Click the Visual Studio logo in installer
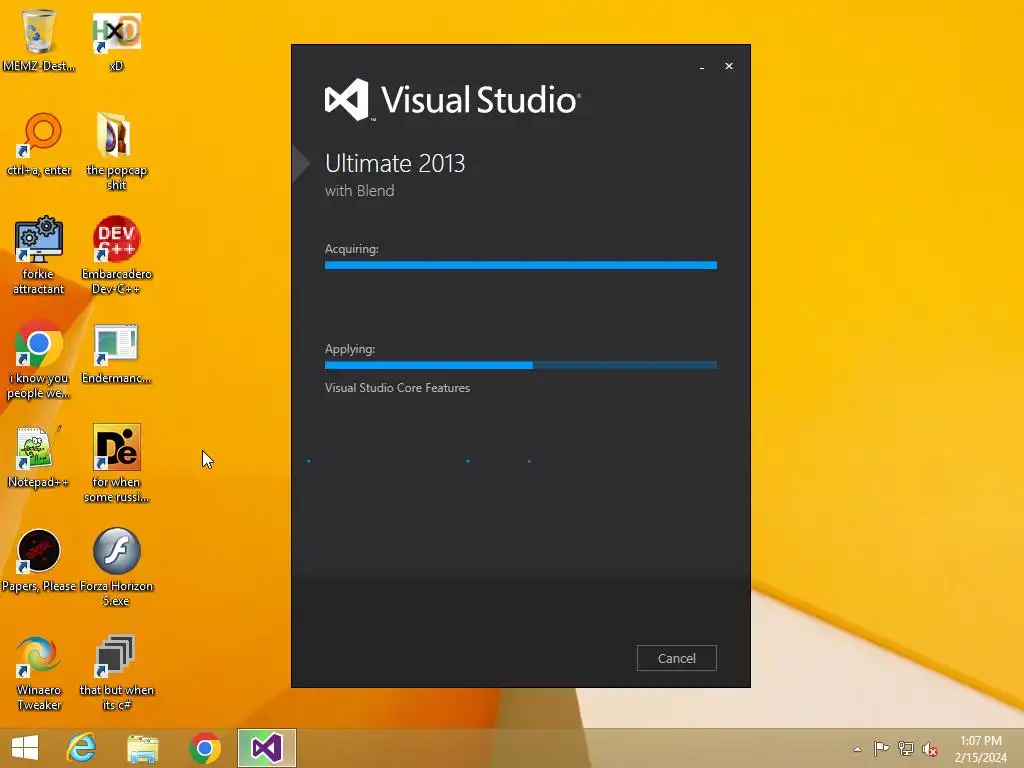Screen dimensions: 1024x768 [x=453, y=100]
